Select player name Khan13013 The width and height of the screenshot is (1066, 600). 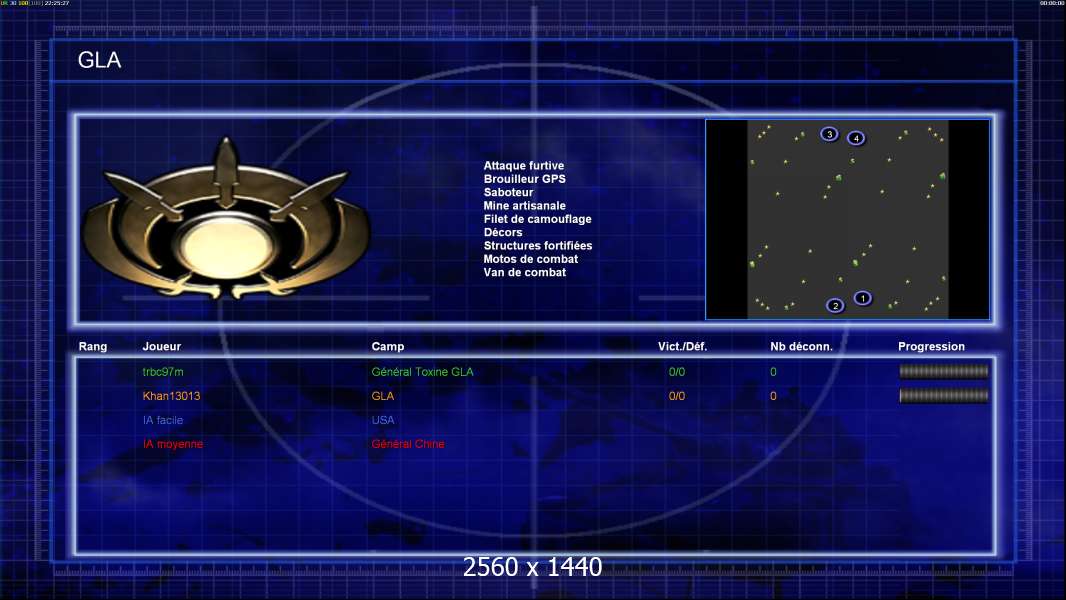coord(171,396)
